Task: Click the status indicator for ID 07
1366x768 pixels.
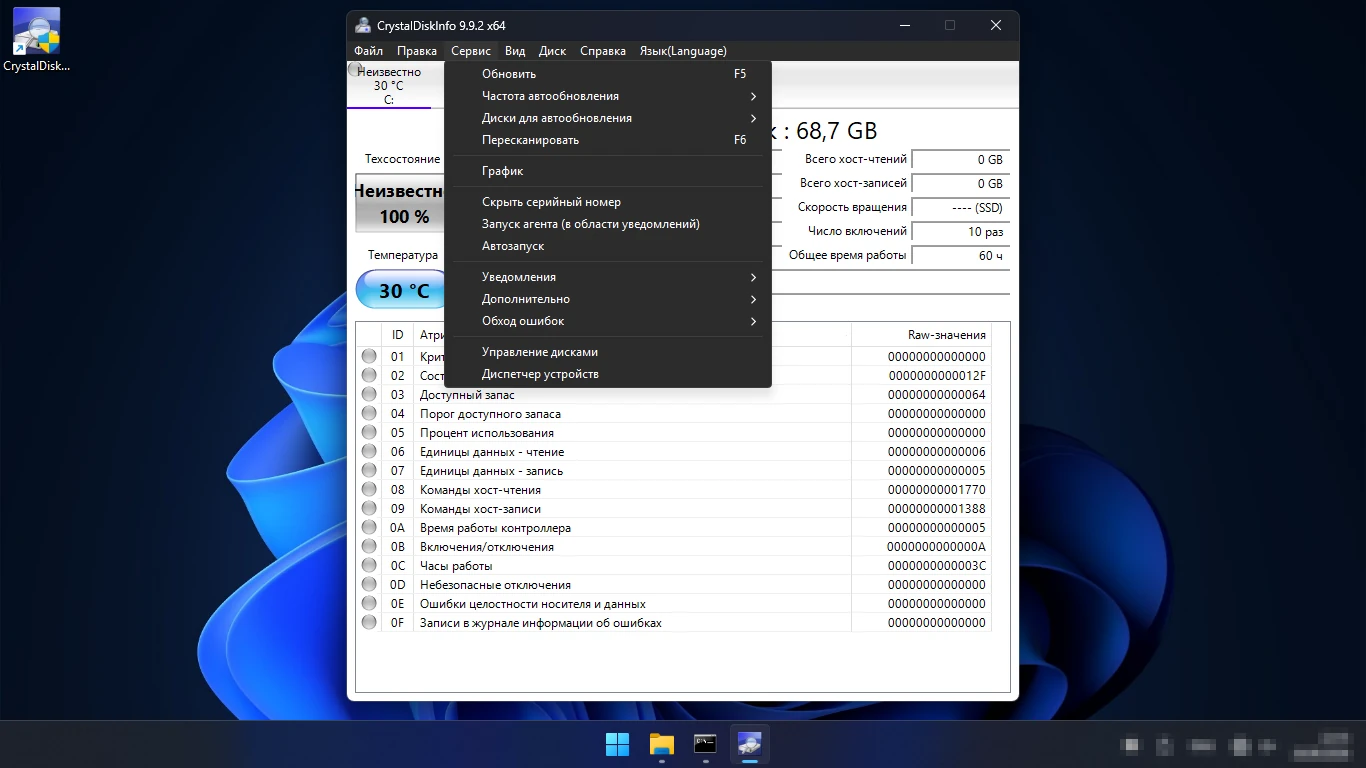Action: pos(369,470)
